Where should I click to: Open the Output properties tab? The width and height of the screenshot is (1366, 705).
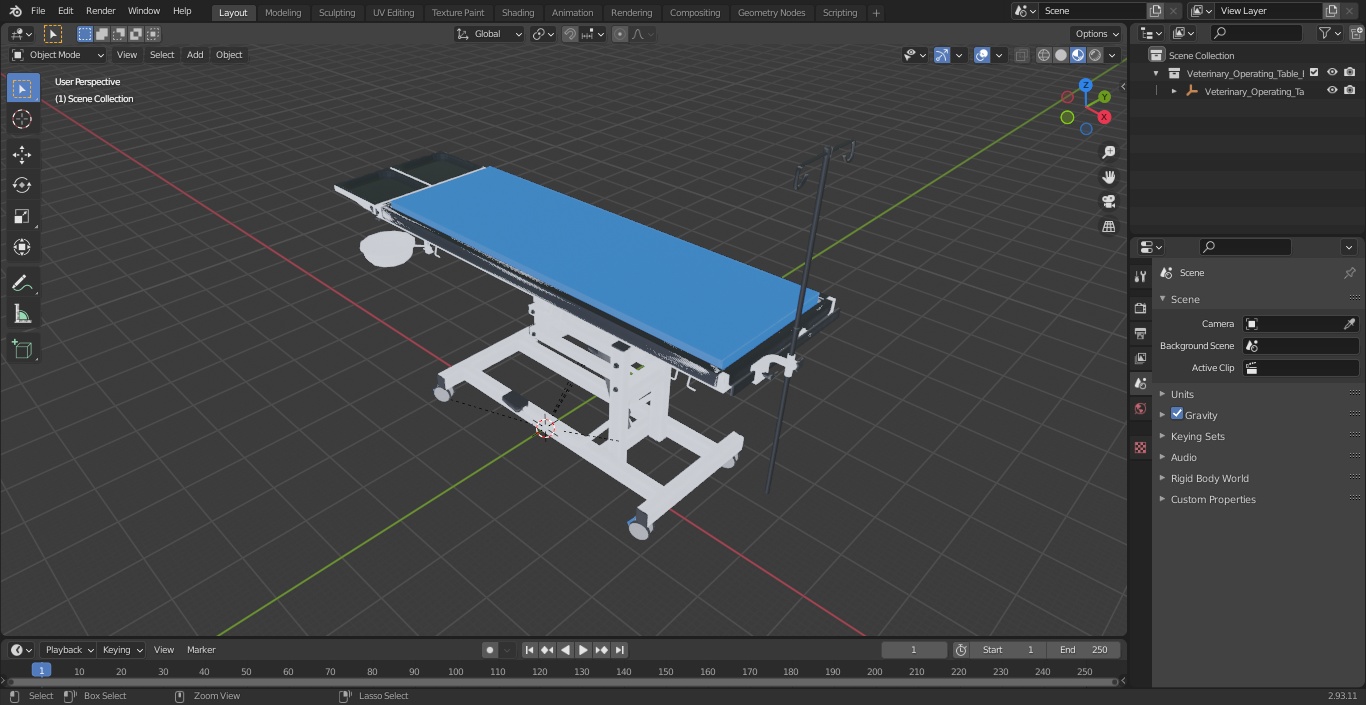point(1140,333)
